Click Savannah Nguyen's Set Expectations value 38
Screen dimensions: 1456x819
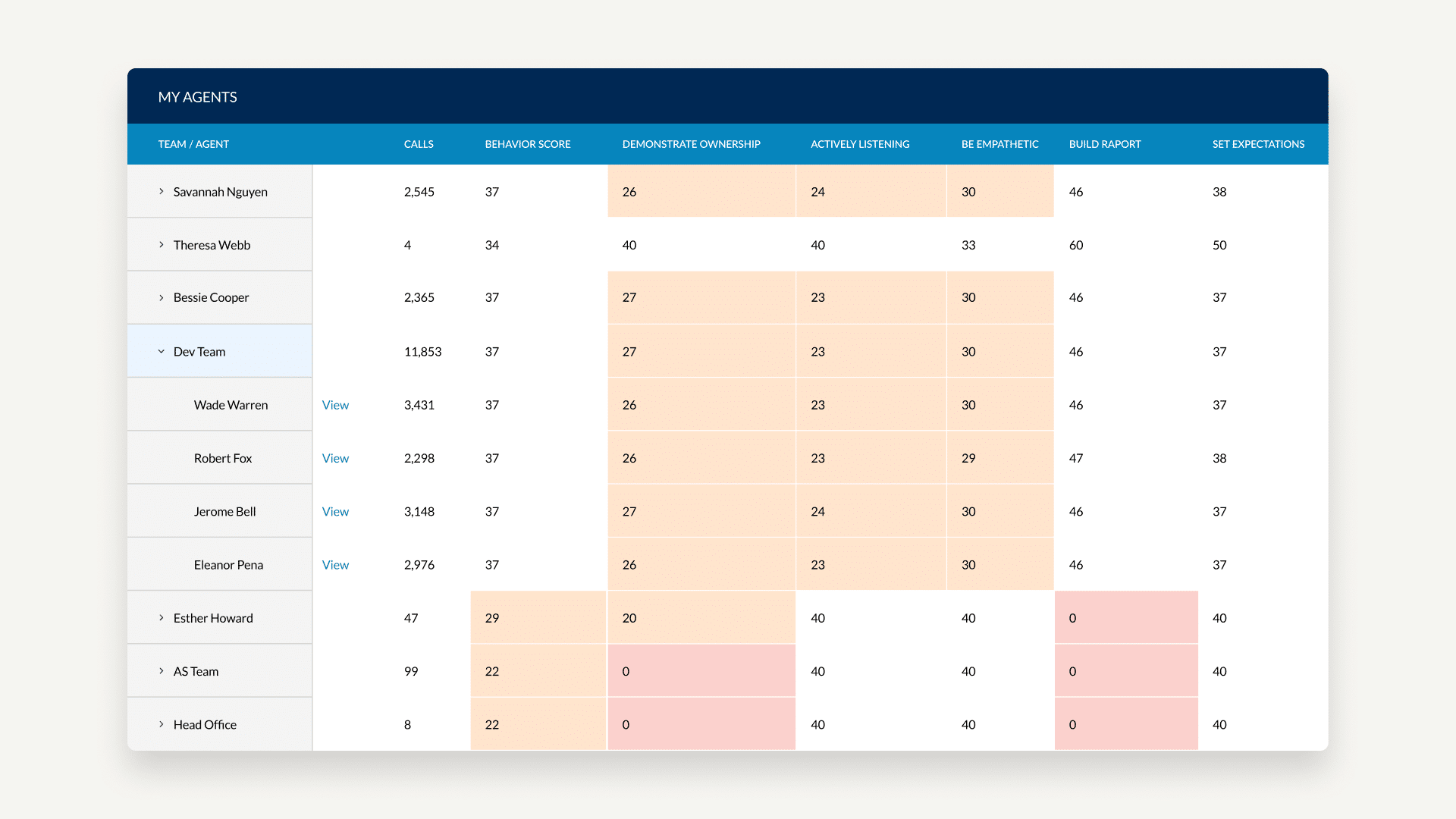pos(1219,192)
